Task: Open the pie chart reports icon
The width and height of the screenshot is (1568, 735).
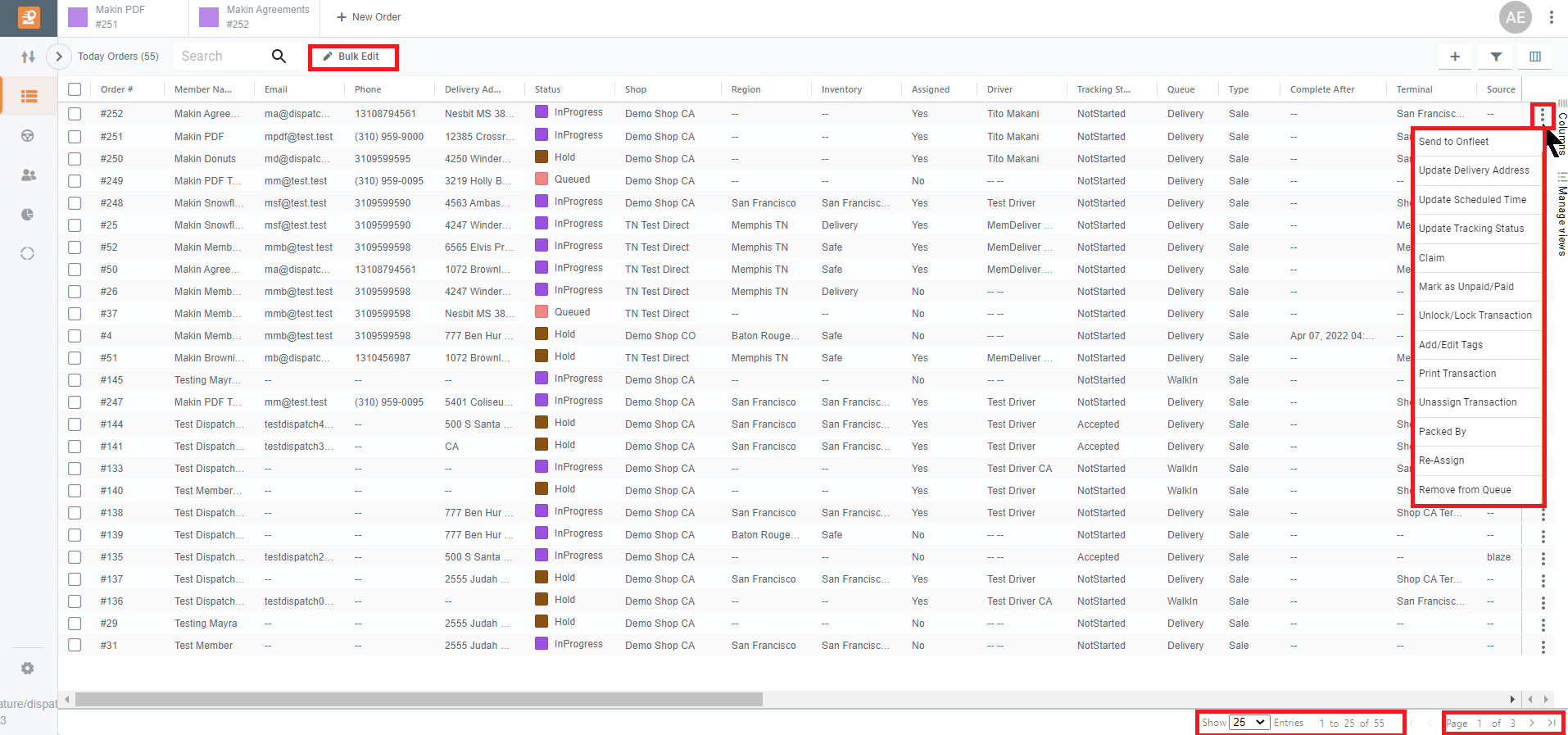Action: 28,215
